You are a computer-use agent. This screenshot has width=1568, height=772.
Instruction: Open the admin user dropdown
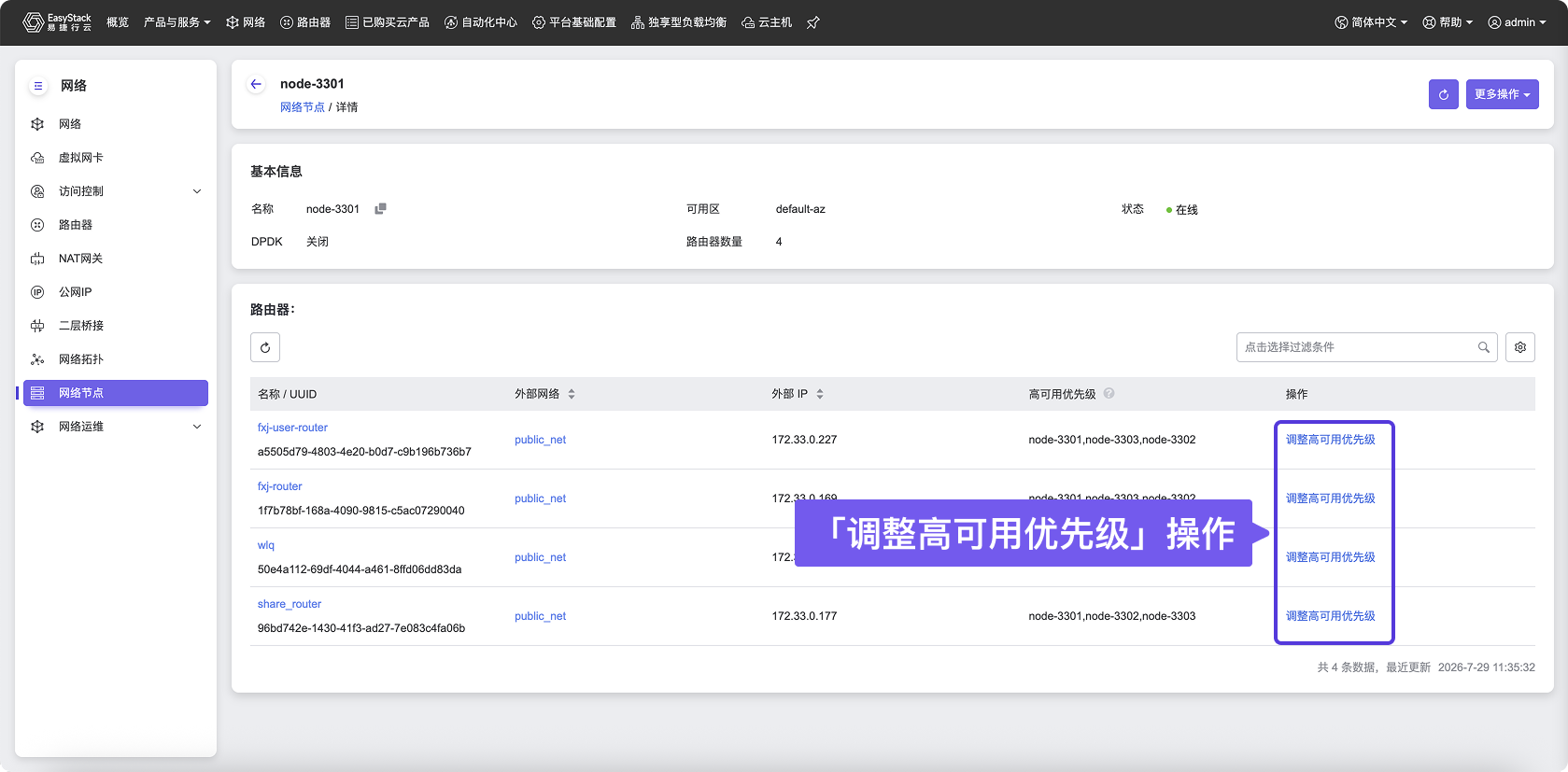[1518, 22]
